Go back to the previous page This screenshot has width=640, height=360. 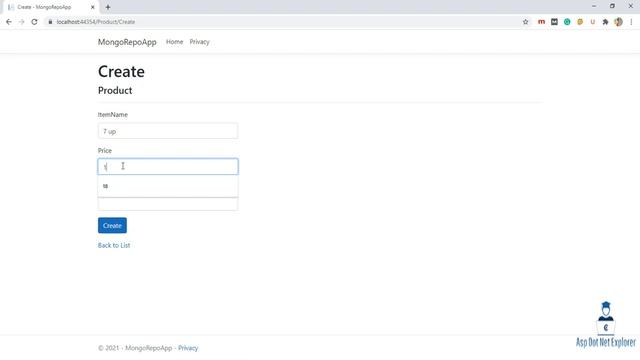pos(9,22)
